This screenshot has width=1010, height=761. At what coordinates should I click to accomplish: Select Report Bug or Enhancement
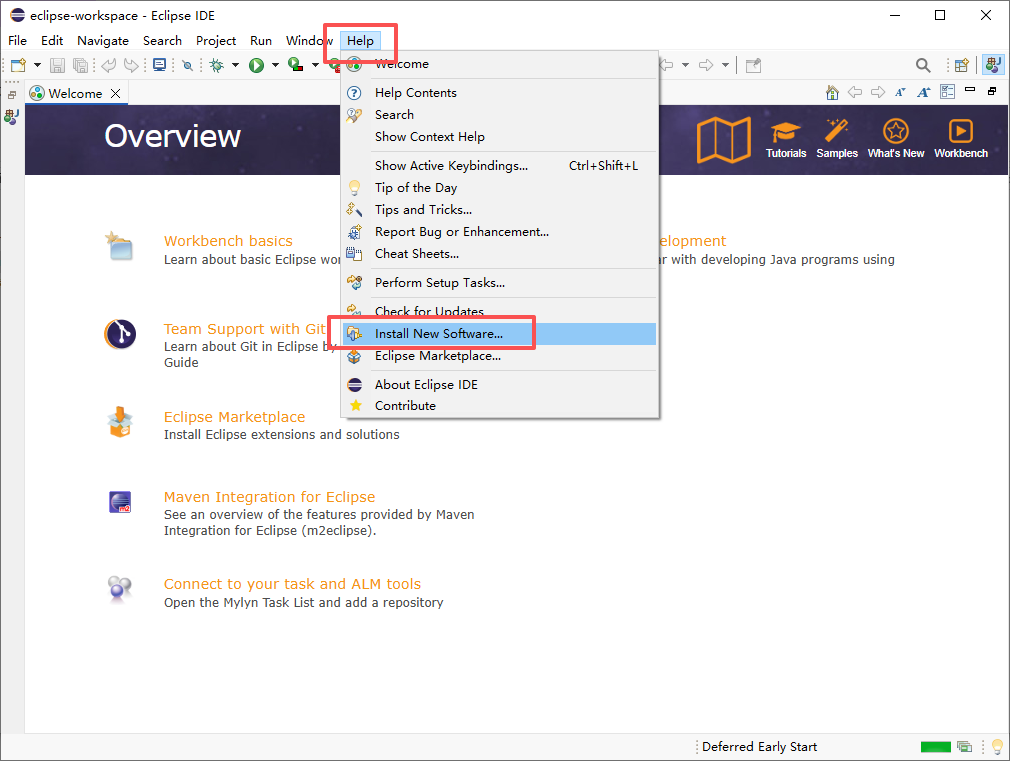click(x=499, y=231)
